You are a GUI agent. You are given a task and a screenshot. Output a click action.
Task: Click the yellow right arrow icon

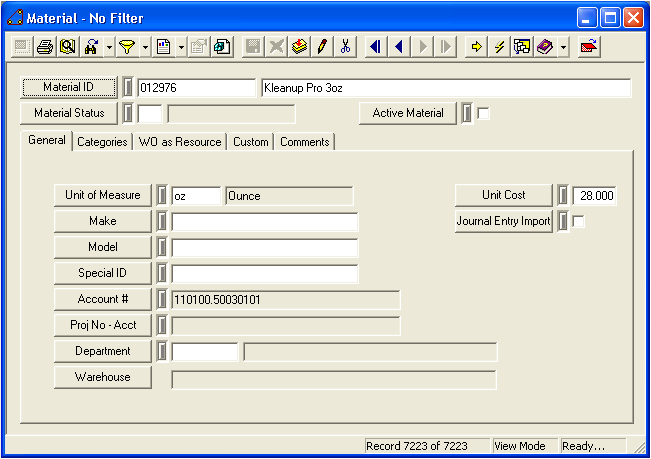[x=476, y=47]
